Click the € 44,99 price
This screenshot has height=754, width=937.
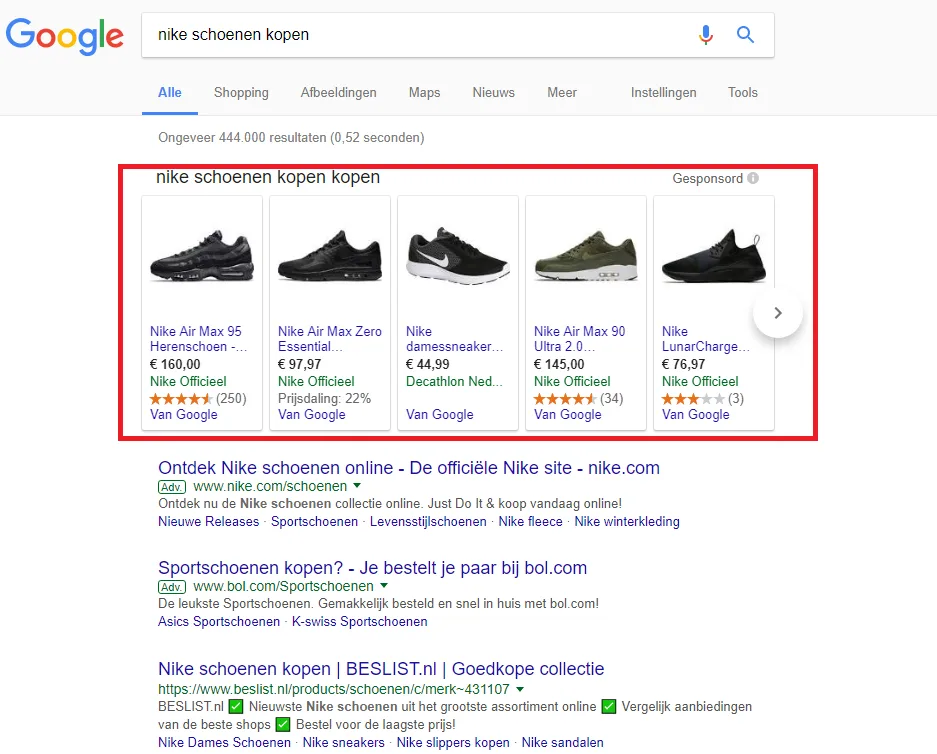[427, 364]
